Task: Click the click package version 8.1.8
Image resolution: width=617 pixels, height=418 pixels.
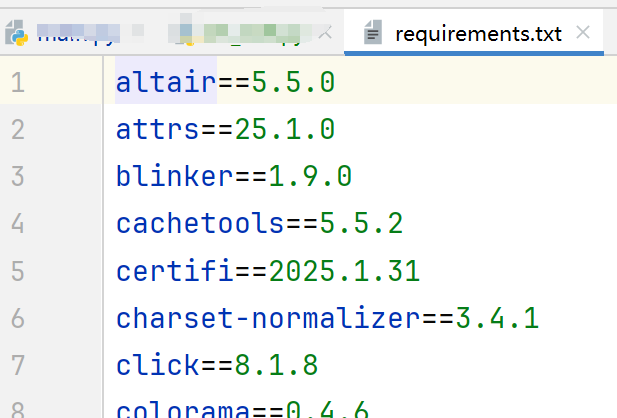Action: click(276, 366)
